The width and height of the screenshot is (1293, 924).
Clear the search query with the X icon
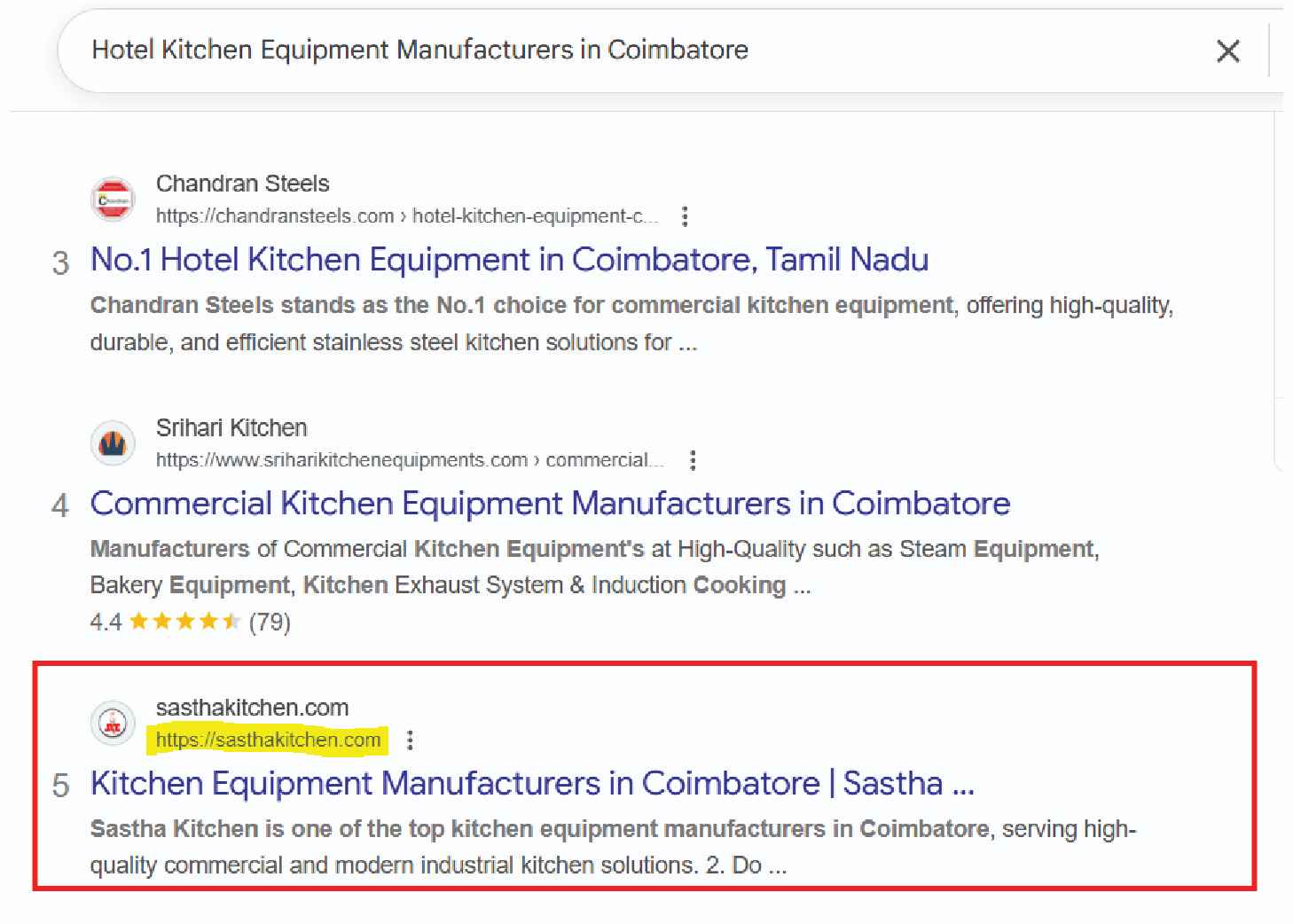click(1227, 51)
